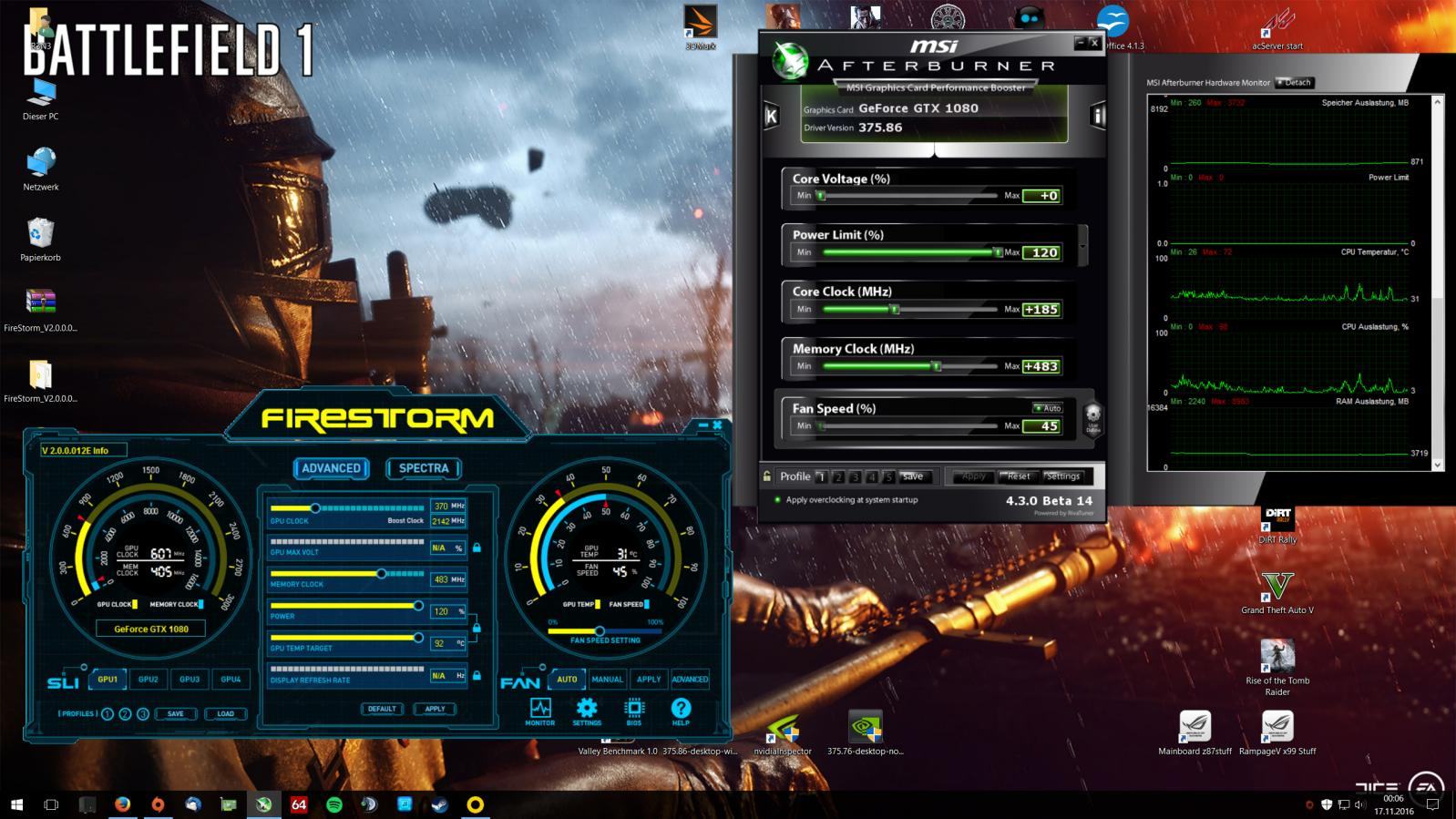1456x819 pixels.
Task: Click the Afterburner Core Clock slider handle
Action: (895, 310)
